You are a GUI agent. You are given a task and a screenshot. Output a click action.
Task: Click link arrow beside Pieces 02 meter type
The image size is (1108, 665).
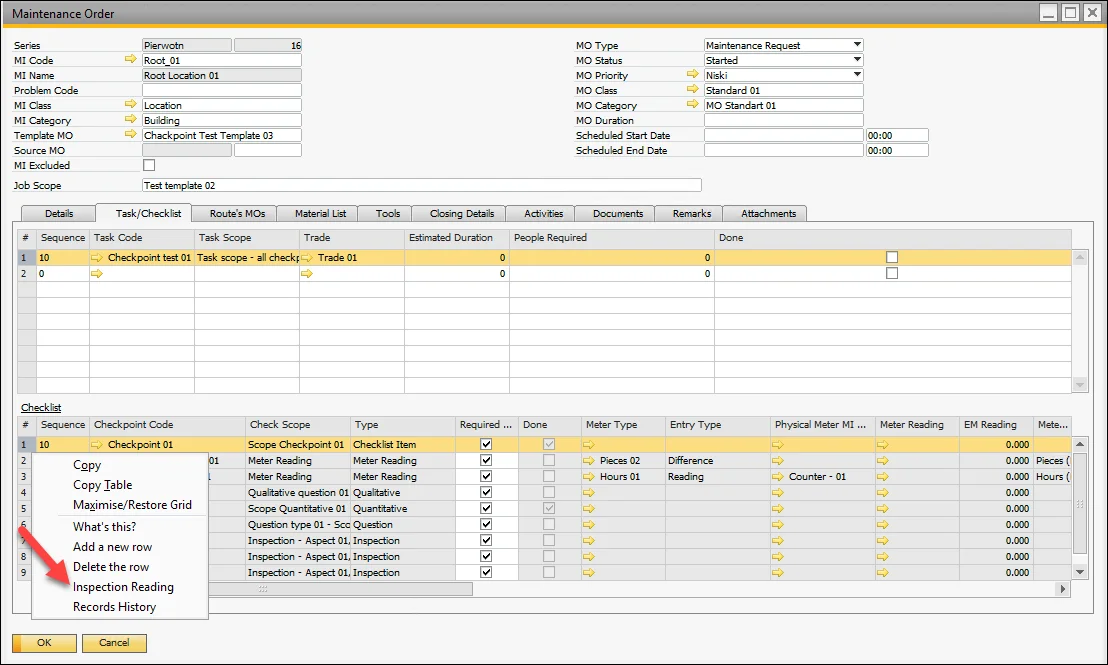click(590, 461)
